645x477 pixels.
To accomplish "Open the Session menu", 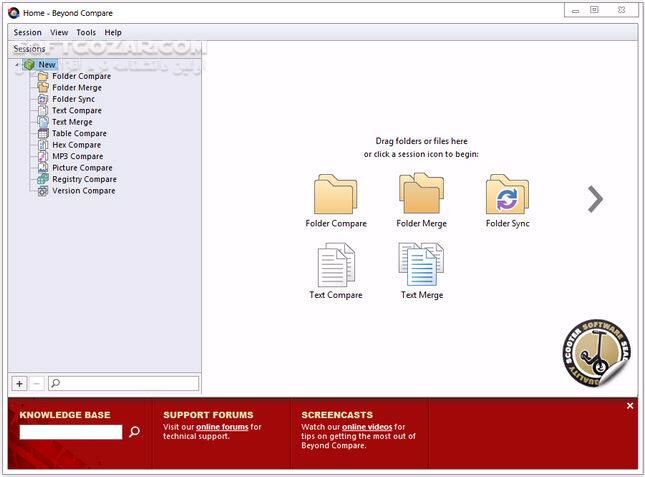I will point(27,32).
